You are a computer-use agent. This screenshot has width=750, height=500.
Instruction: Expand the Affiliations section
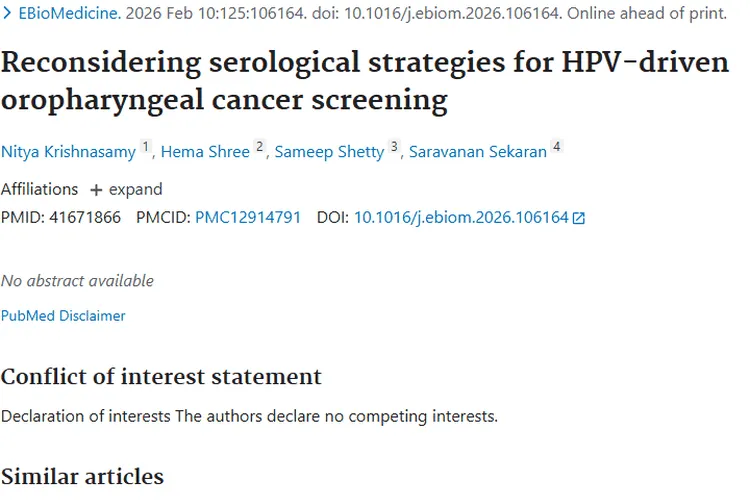pyautogui.click(x=125, y=189)
